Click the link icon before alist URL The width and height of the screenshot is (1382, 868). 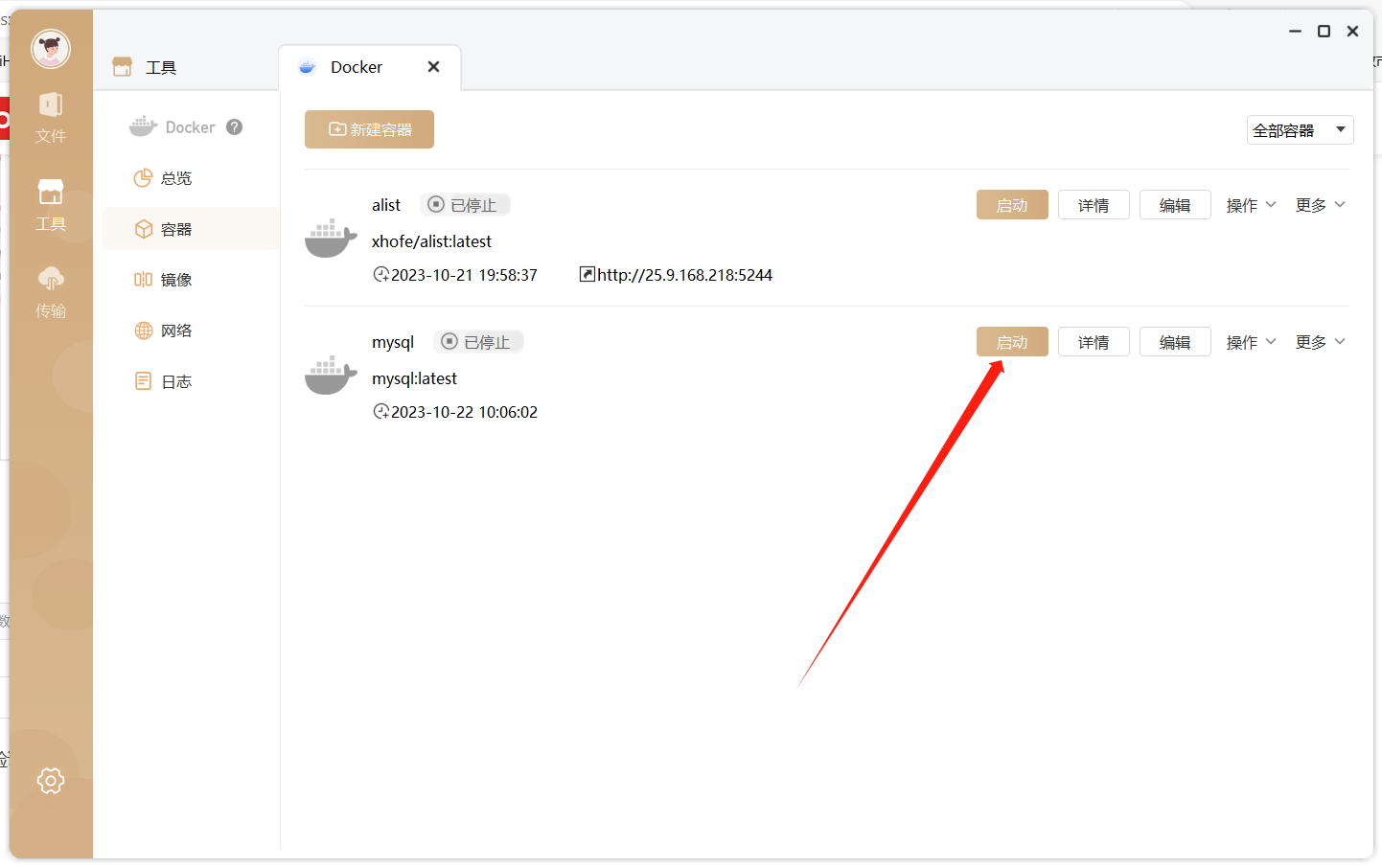(x=587, y=275)
